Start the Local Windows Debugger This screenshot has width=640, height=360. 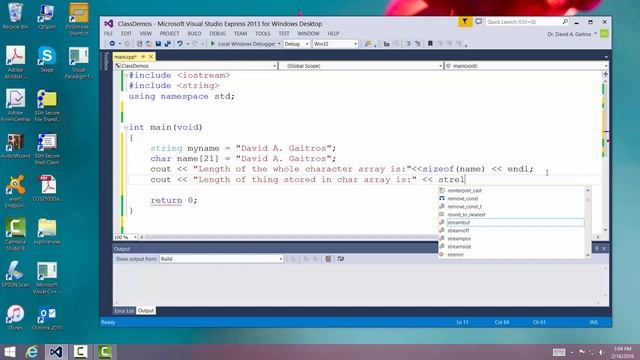[x=242, y=44]
